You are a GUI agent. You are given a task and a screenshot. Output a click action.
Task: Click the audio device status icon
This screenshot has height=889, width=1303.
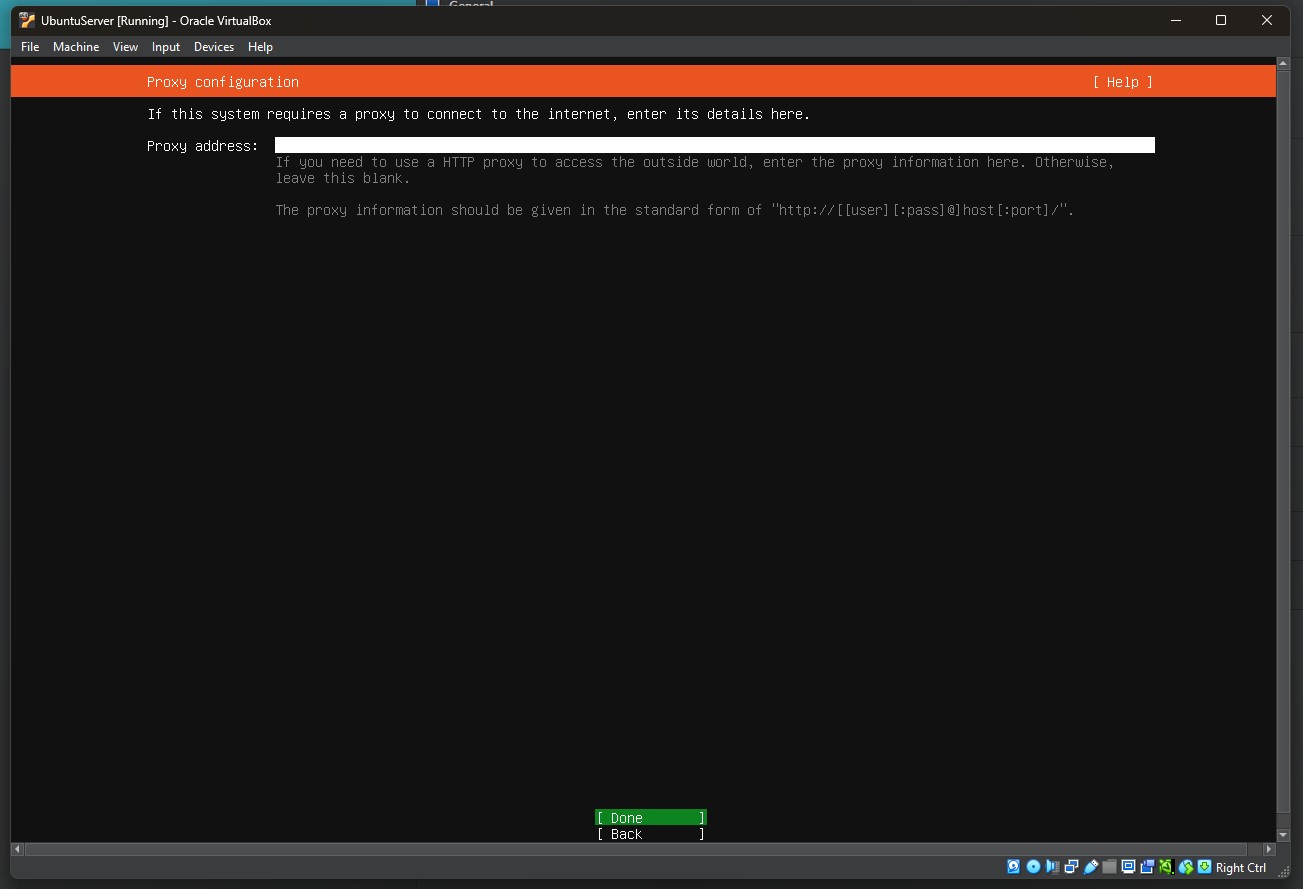click(1050, 867)
